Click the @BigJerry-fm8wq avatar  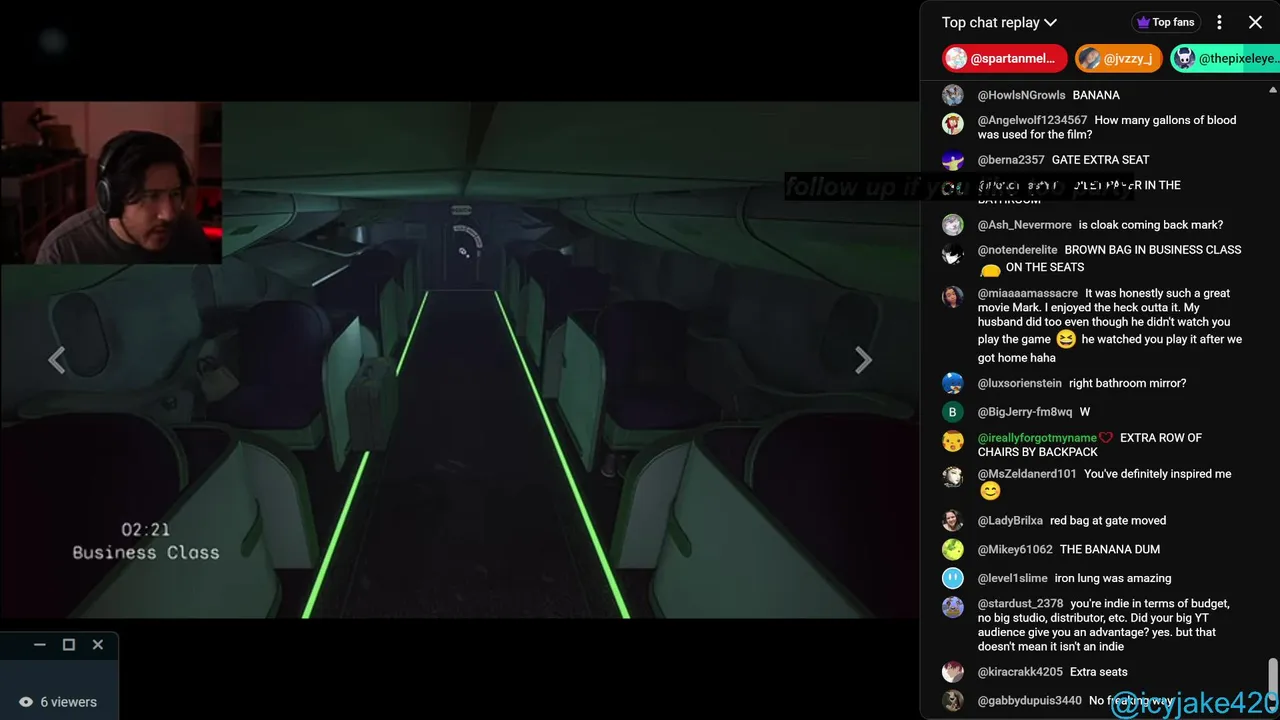click(953, 412)
